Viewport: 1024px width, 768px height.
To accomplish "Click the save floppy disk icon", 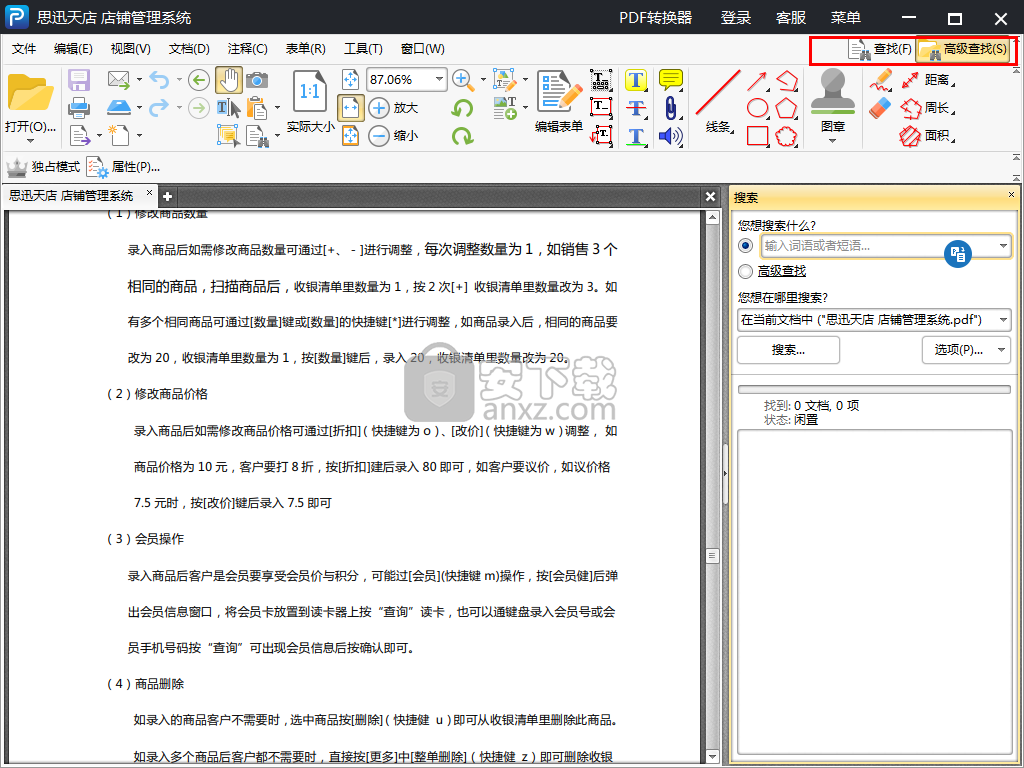I will click(x=79, y=80).
